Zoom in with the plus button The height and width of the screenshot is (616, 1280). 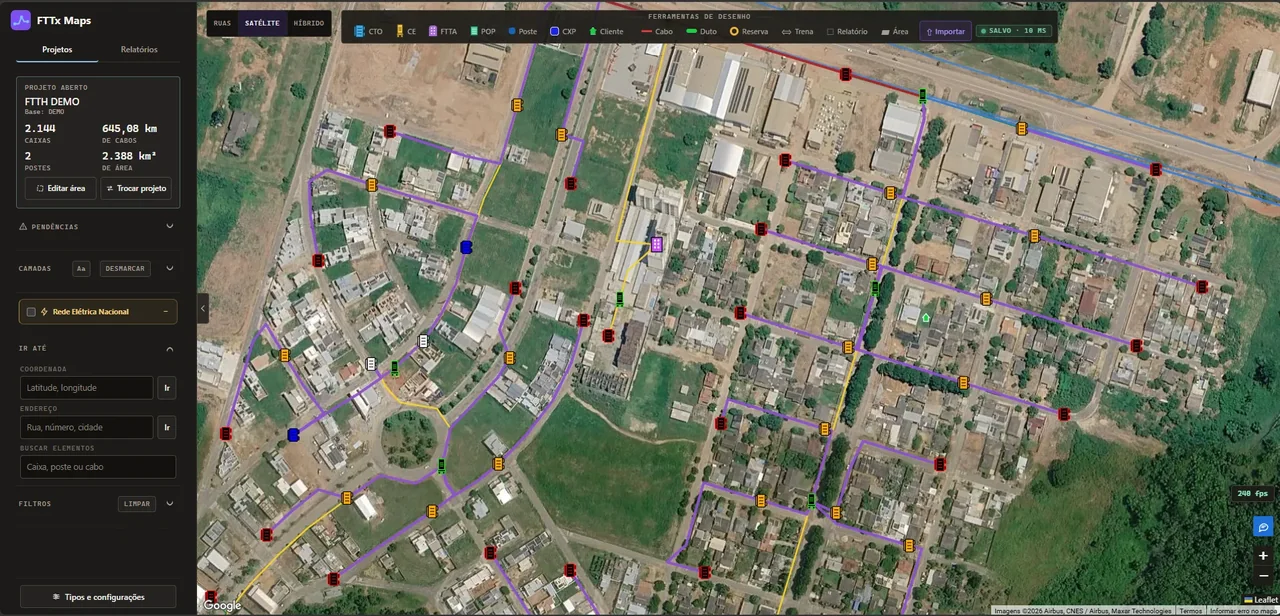[1263, 555]
